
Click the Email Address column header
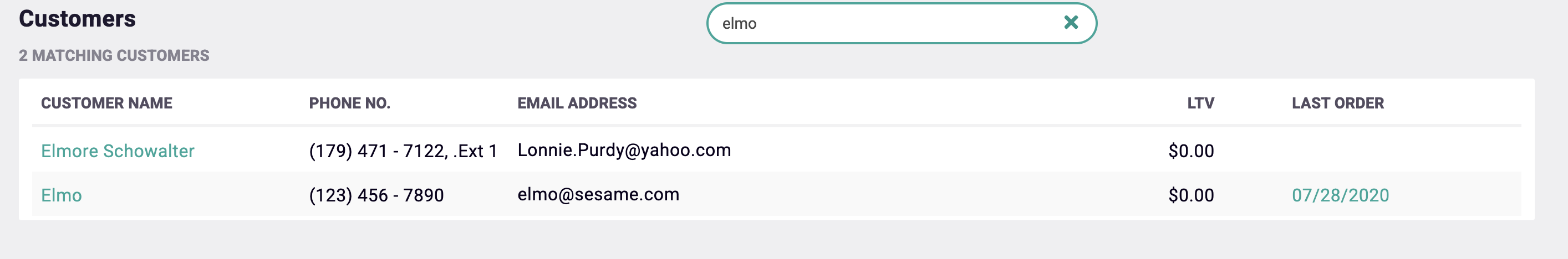577,103
